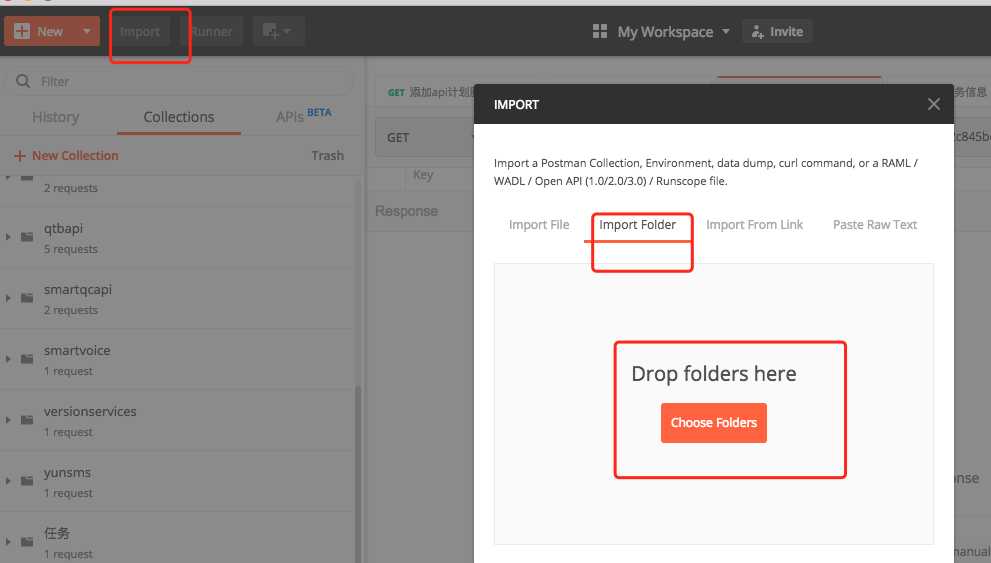This screenshot has height=563, width=991.
Task: Open the new window icon dropdown
Action: tap(277, 31)
